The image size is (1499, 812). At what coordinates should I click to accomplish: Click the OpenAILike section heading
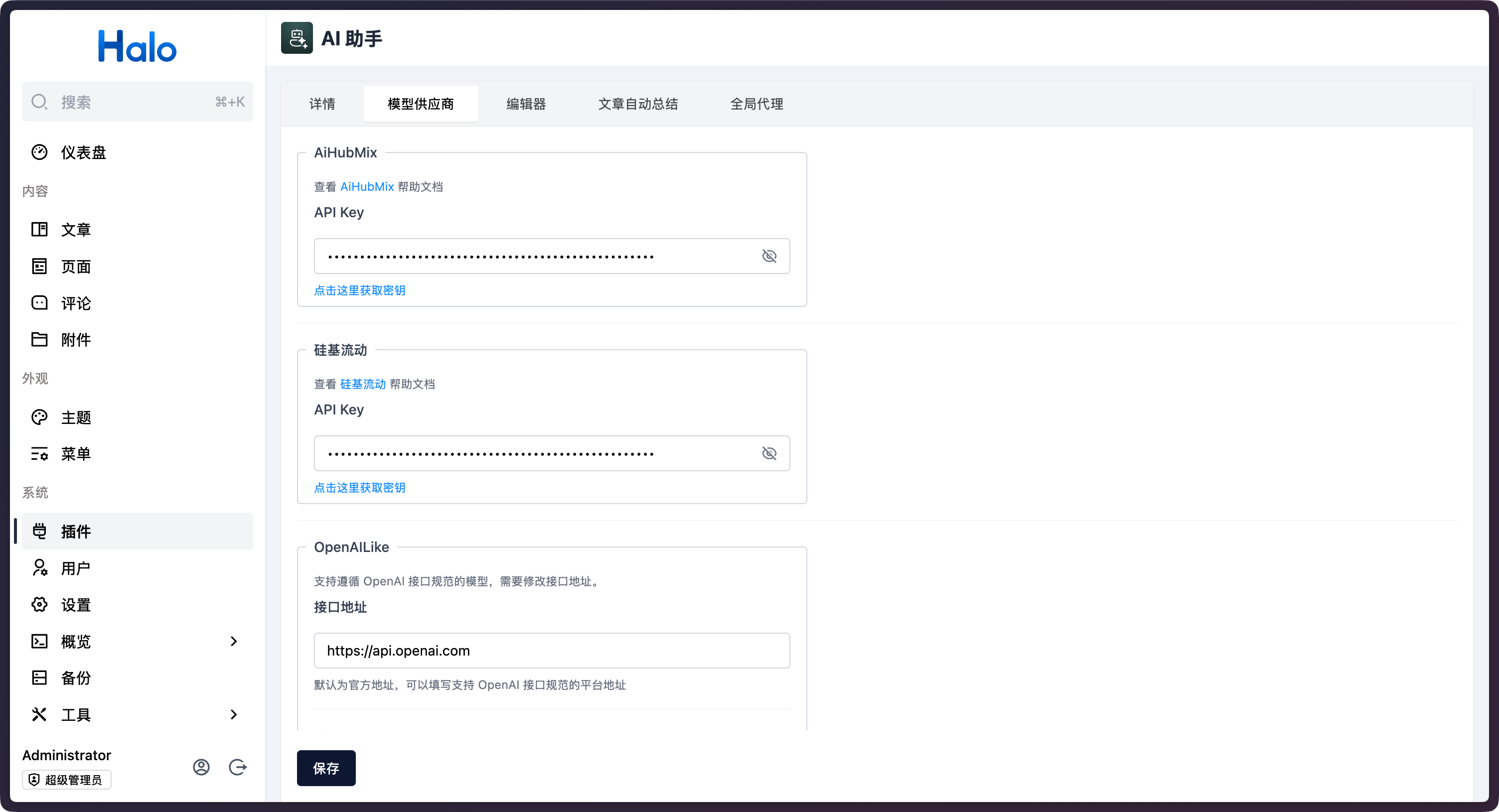(x=351, y=547)
